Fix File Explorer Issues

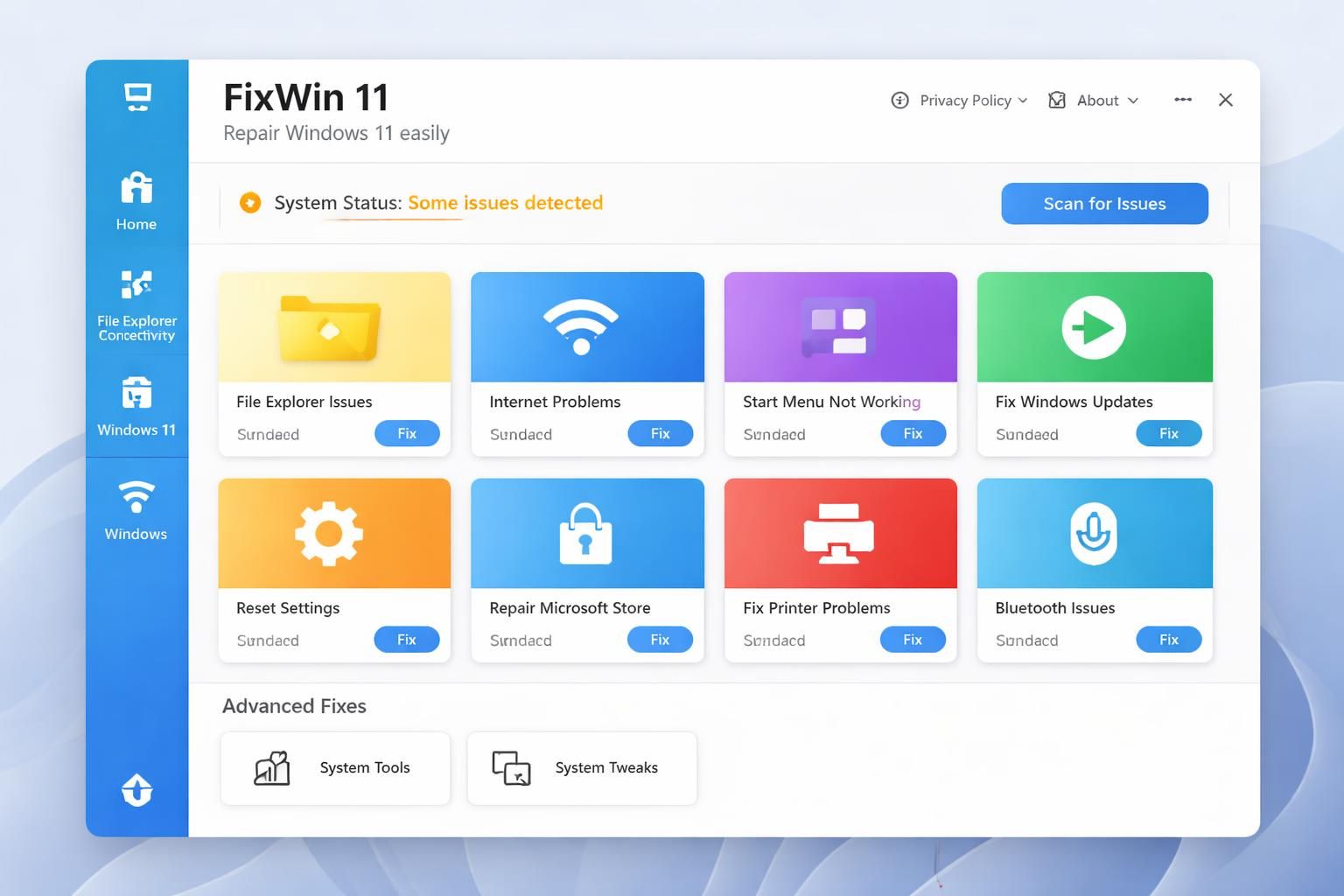point(407,434)
